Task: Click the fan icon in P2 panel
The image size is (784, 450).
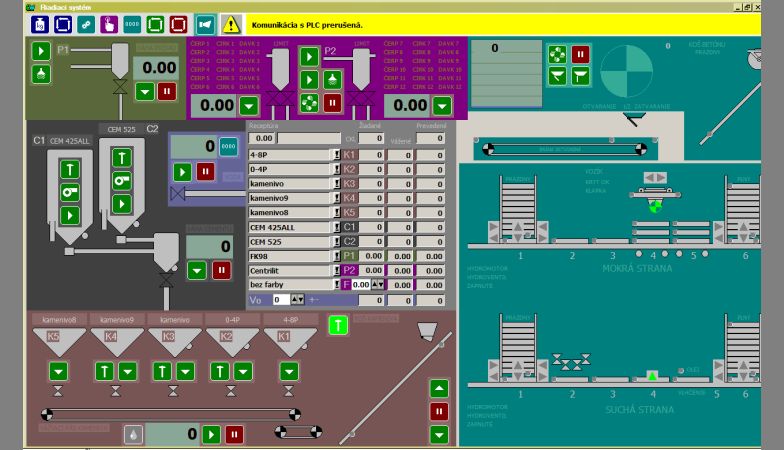Action: 310,102
